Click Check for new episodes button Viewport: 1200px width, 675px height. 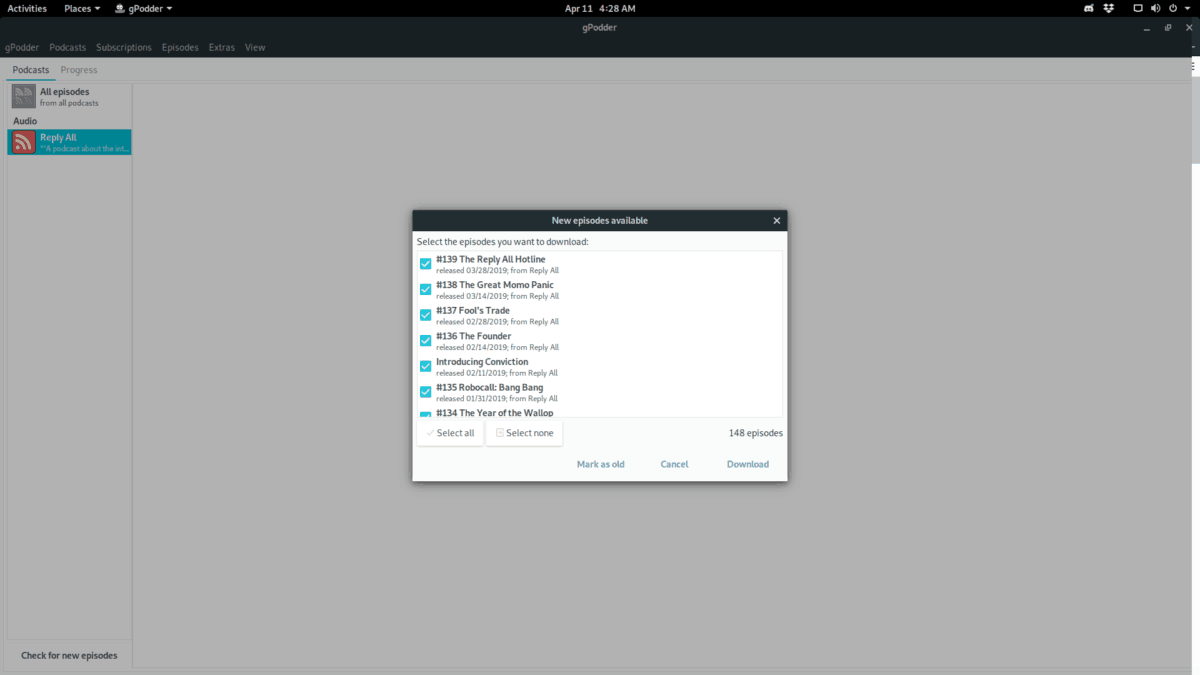click(69, 655)
